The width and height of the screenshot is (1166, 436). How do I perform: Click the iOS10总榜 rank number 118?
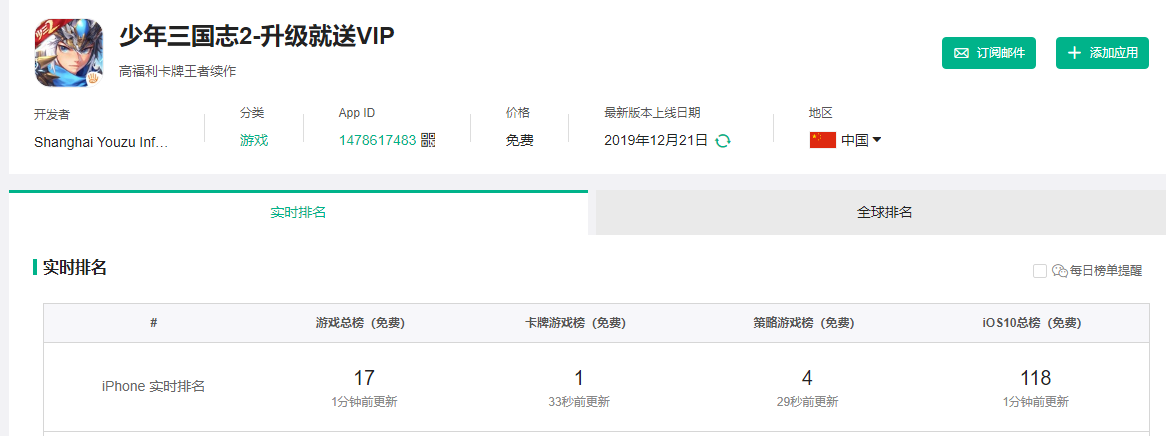point(1035,378)
